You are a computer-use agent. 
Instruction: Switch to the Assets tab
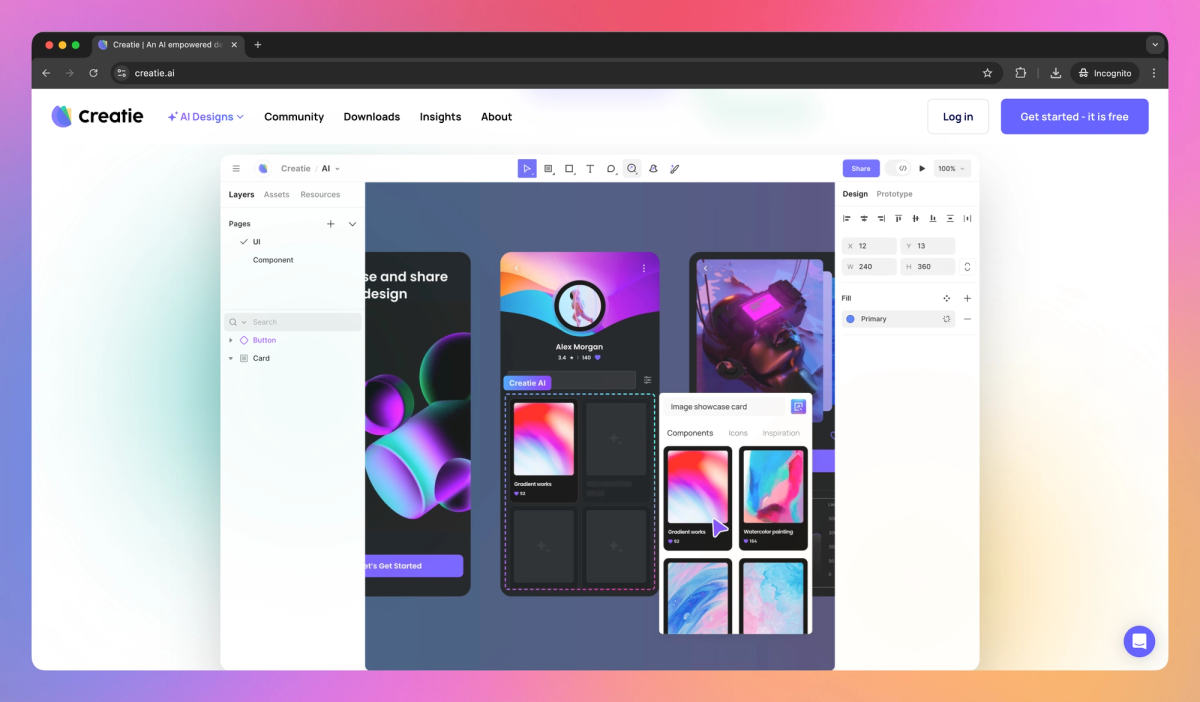[x=277, y=194]
